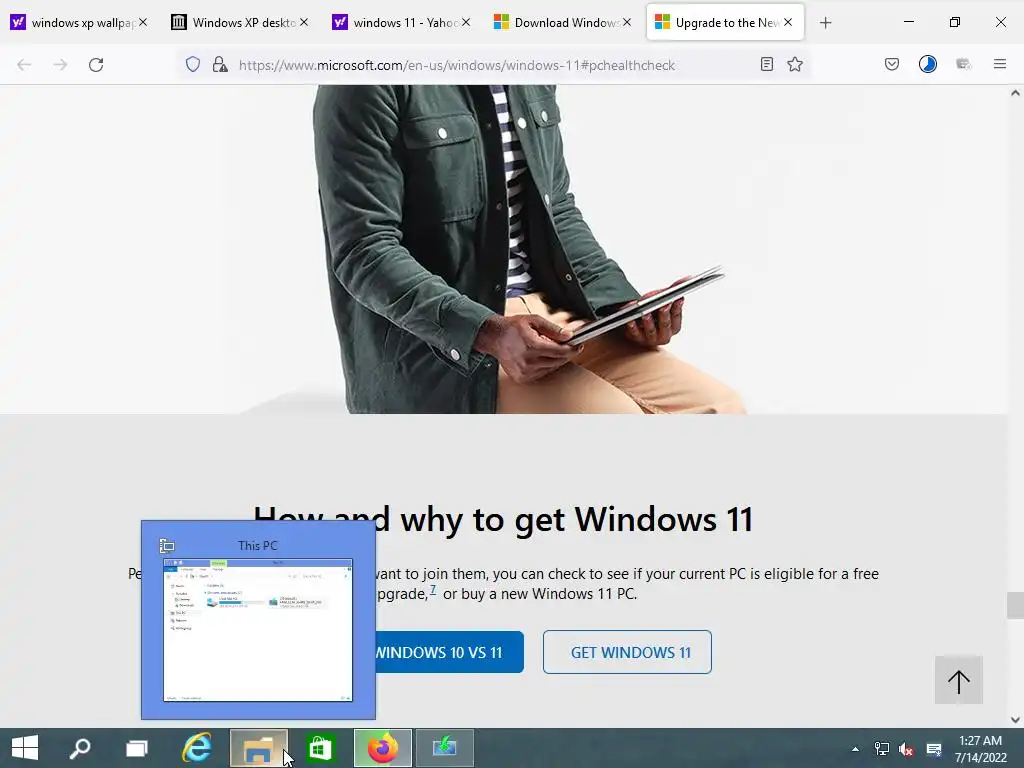The image size is (1024, 768).
Task: Click the taskbar clock and date
Action: (x=980, y=749)
